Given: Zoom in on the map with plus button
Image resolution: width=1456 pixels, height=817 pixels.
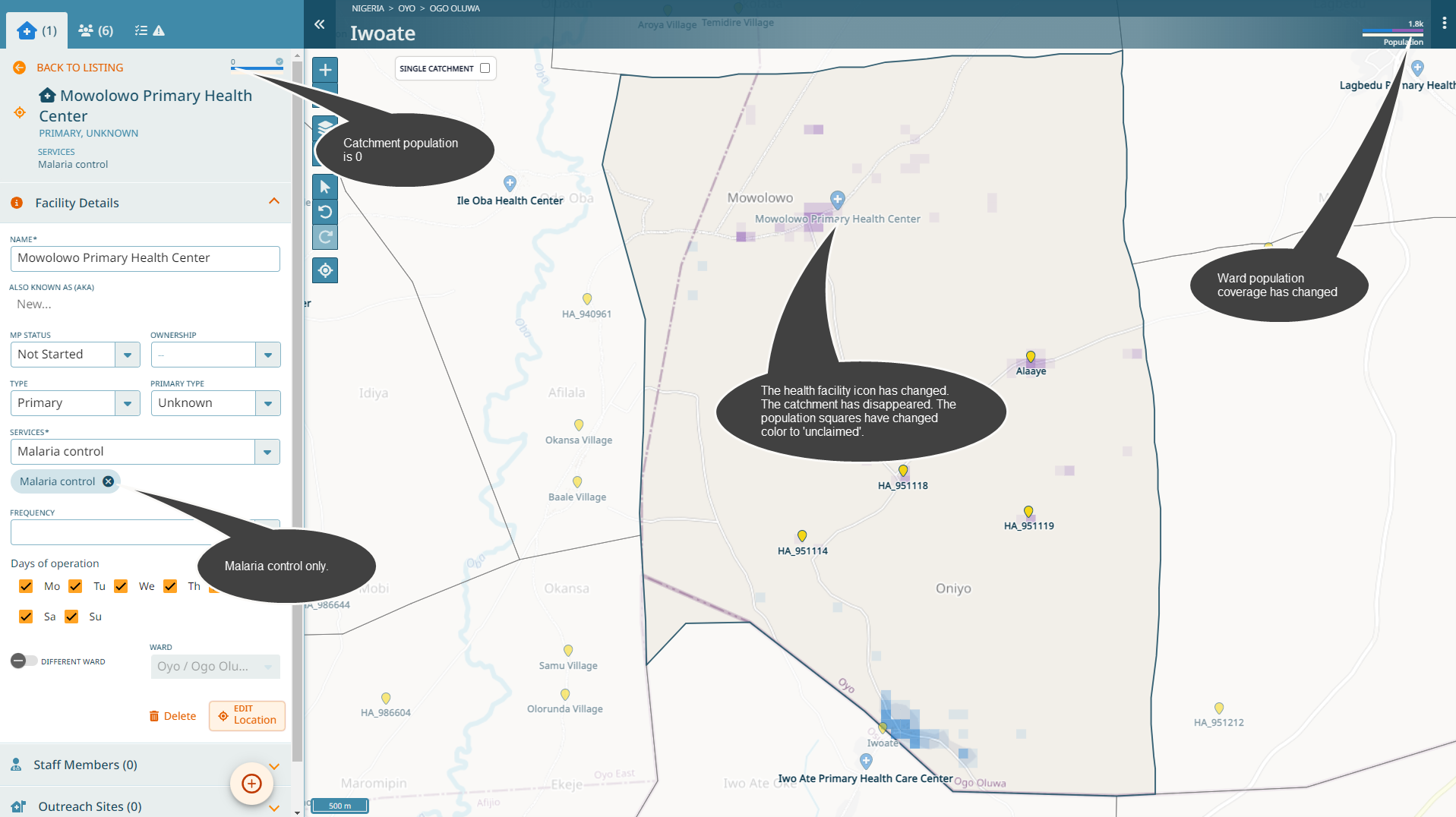Looking at the screenshot, I should [x=325, y=71].
